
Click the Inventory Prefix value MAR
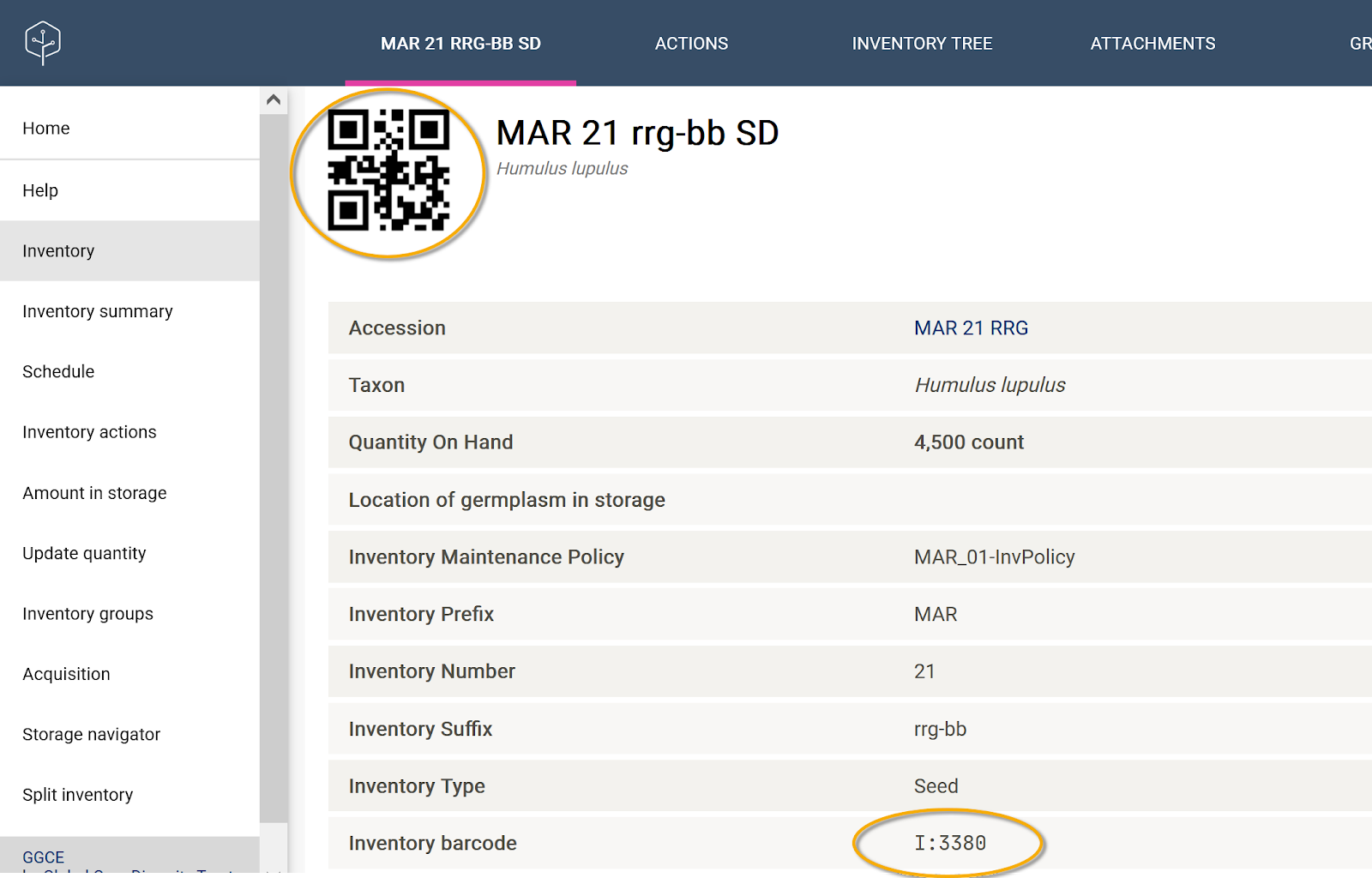936,615
